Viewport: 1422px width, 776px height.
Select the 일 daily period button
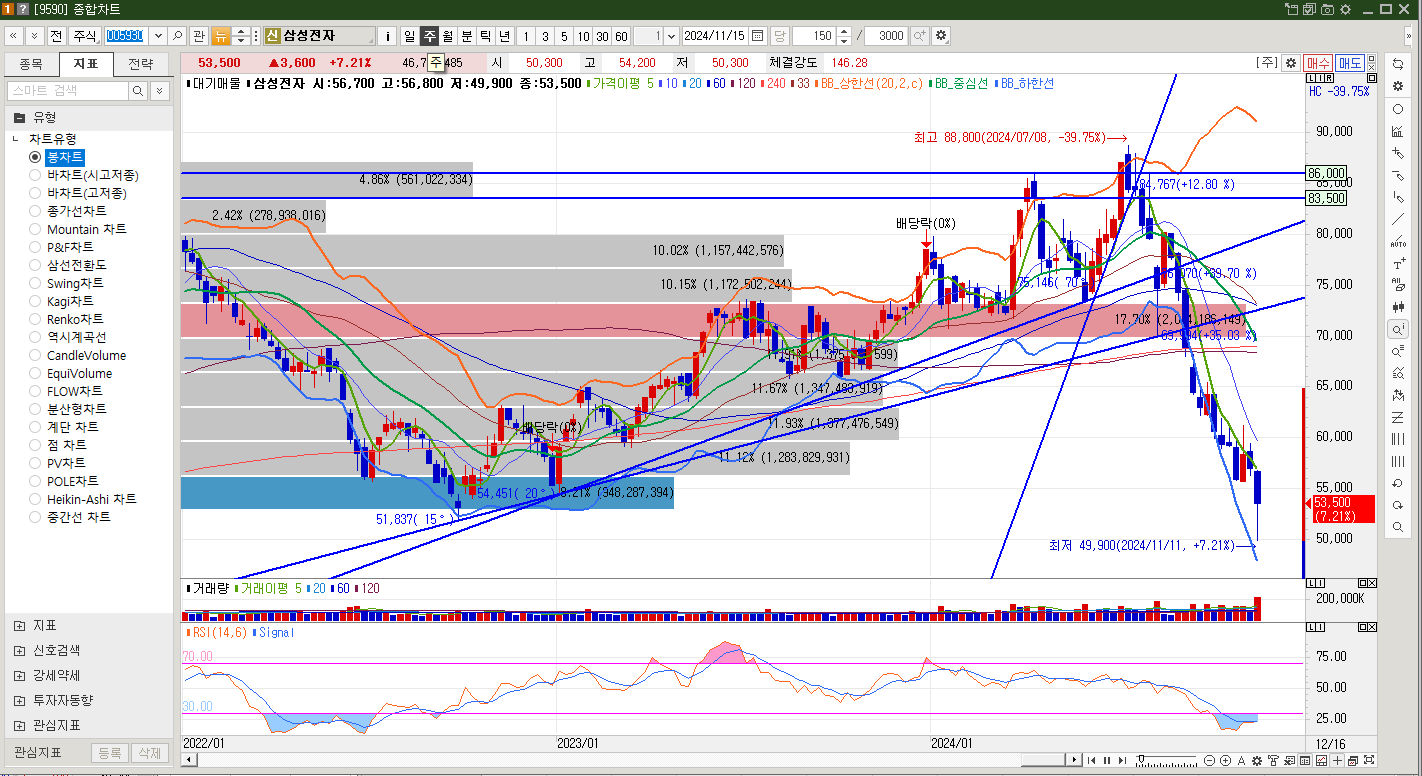409,36
